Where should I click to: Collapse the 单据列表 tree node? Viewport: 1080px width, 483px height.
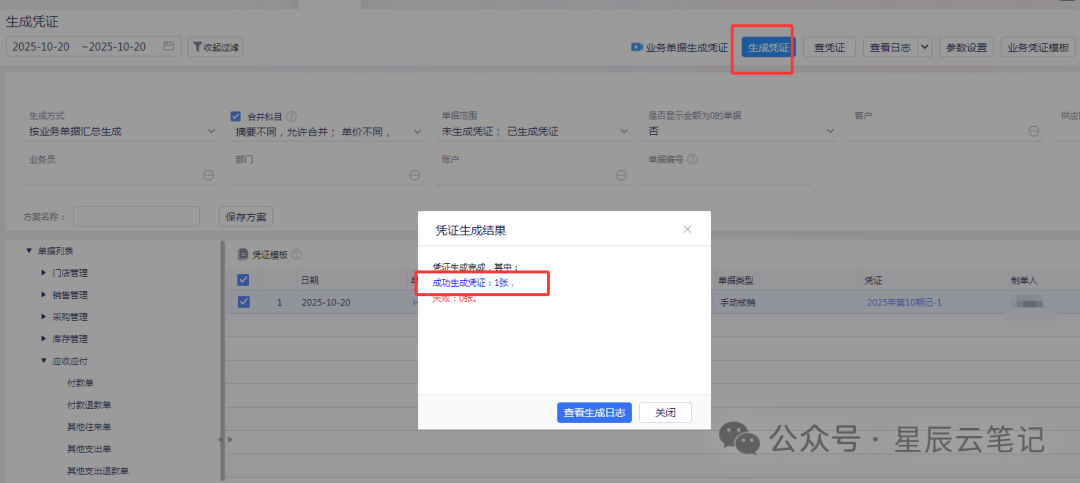pyautogui.click(x=29, y=251)
